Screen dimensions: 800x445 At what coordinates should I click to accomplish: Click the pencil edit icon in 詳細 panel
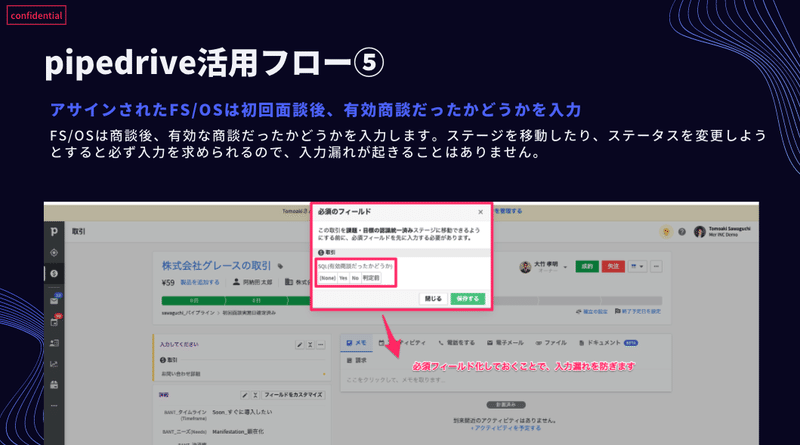244,395
